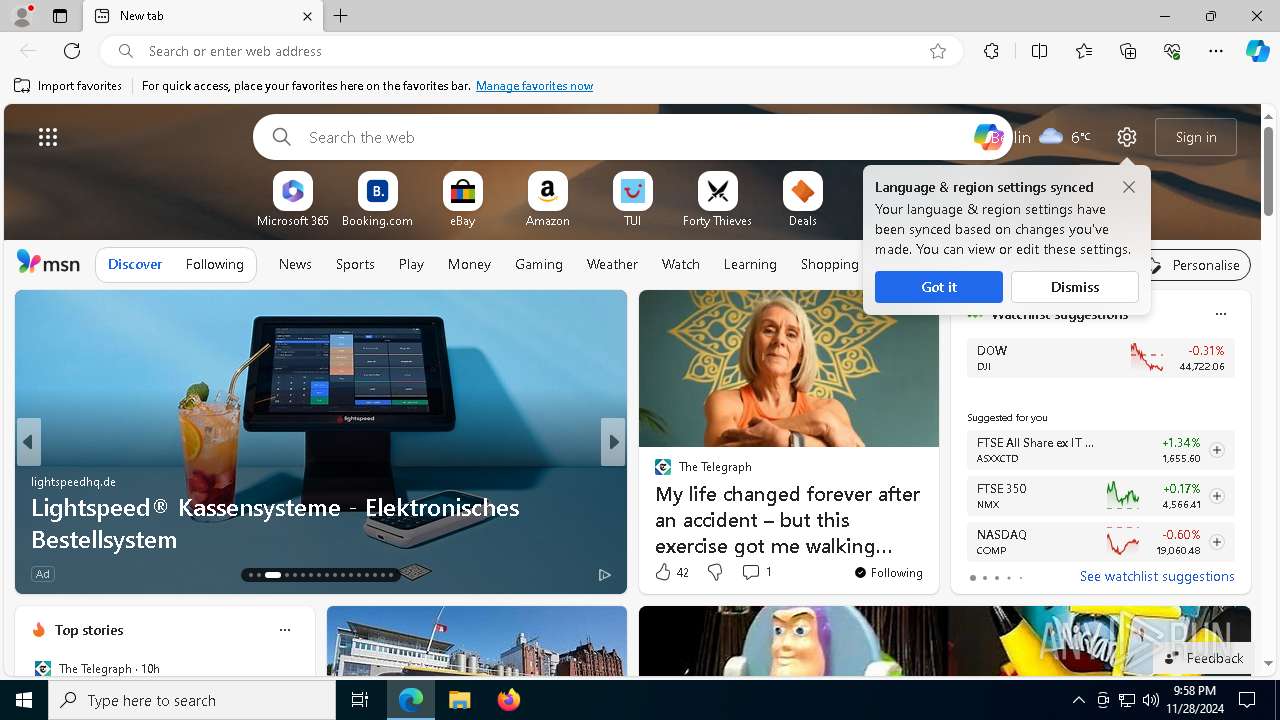Open Collections icon
Screen dimensions: 1280x720
pos(1128,51)
